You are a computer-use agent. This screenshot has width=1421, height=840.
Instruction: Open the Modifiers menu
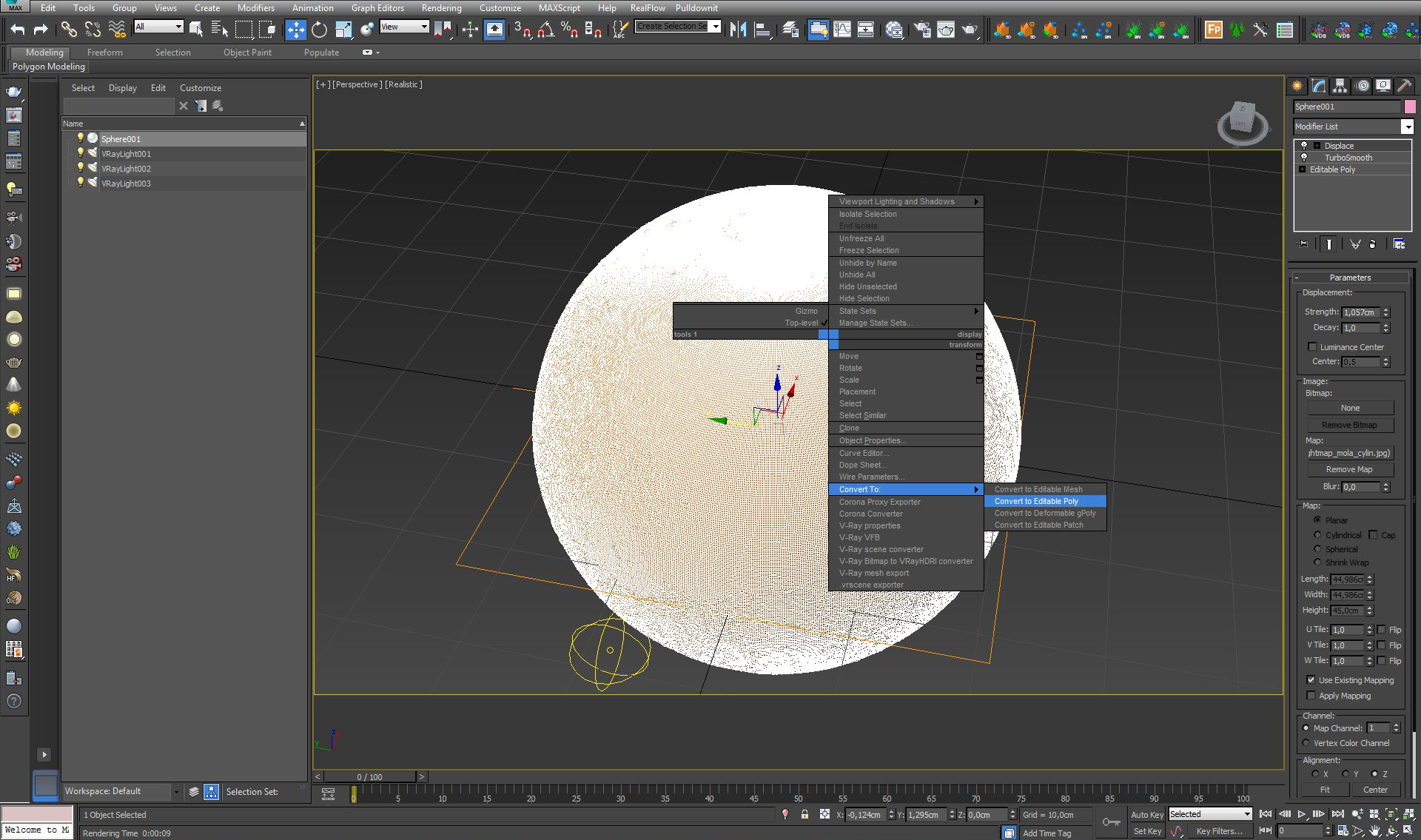(x=255, y=7)
